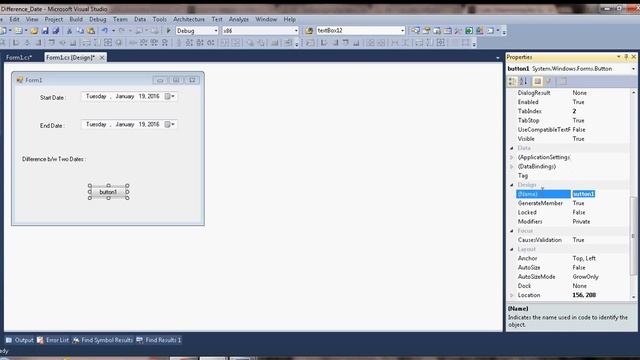This screenshot has width=640, height=360.
Task: Open the Build menu
Action: pyautogui.click(x=76, y=19)
